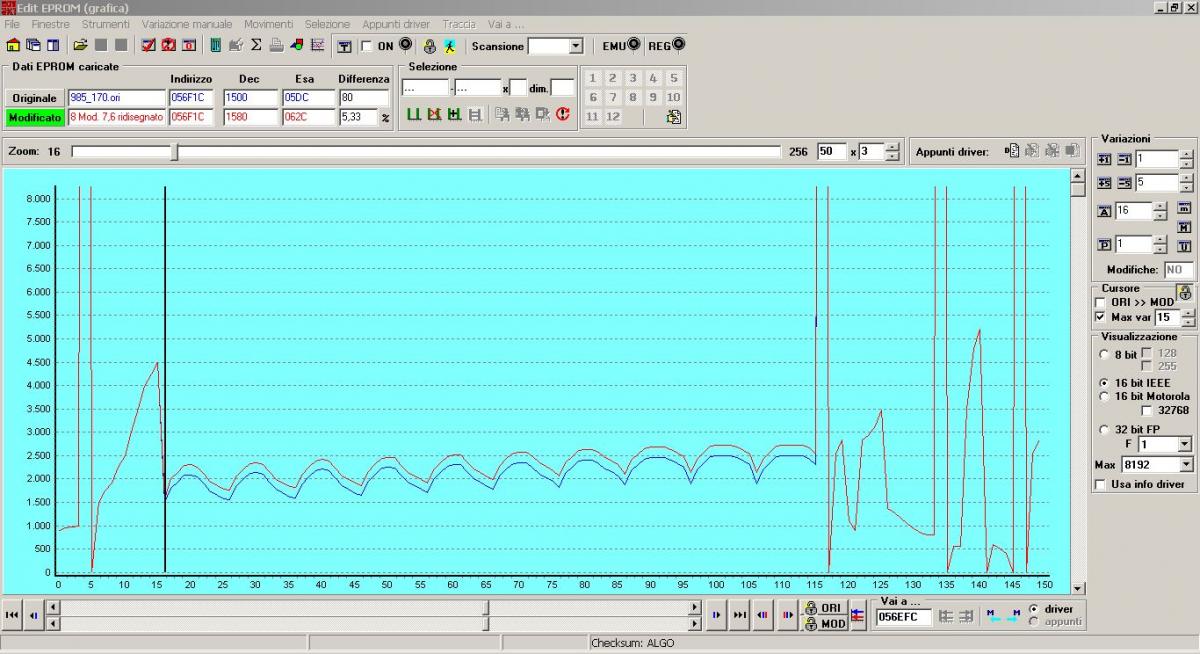Click the minus 5 variation icon
The height and width of the screenshot is (654, 1200).
pyautogui.click(x=1124, y=183)
